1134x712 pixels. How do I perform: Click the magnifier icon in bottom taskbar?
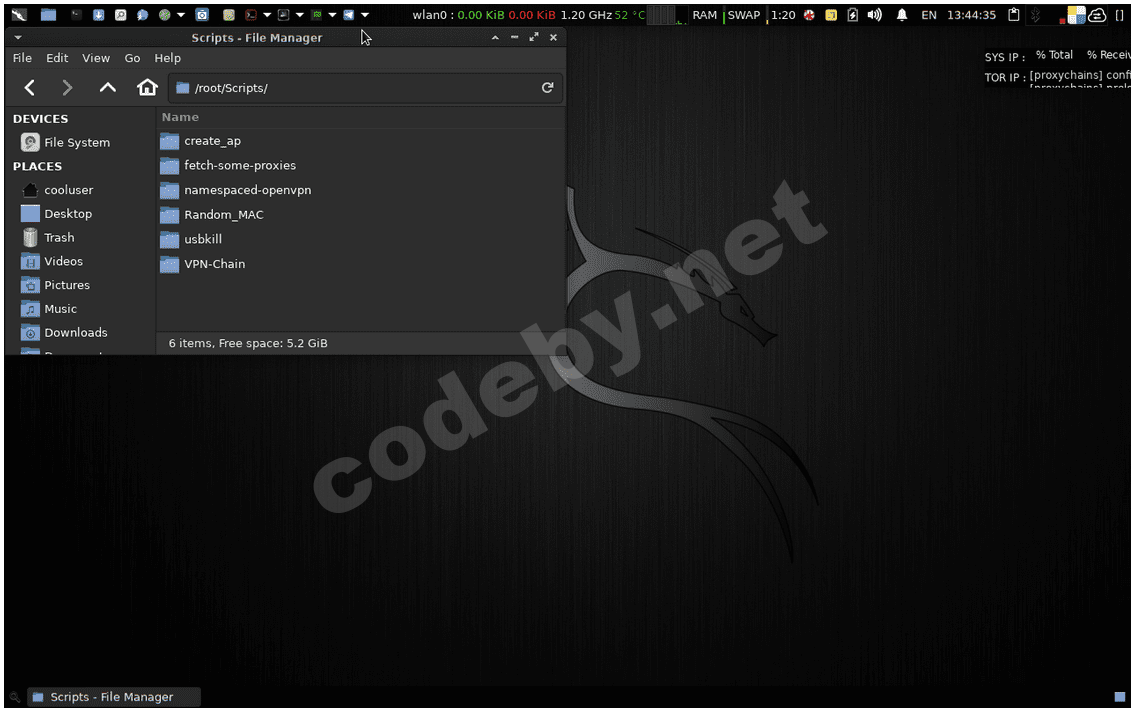click(14, 698)
